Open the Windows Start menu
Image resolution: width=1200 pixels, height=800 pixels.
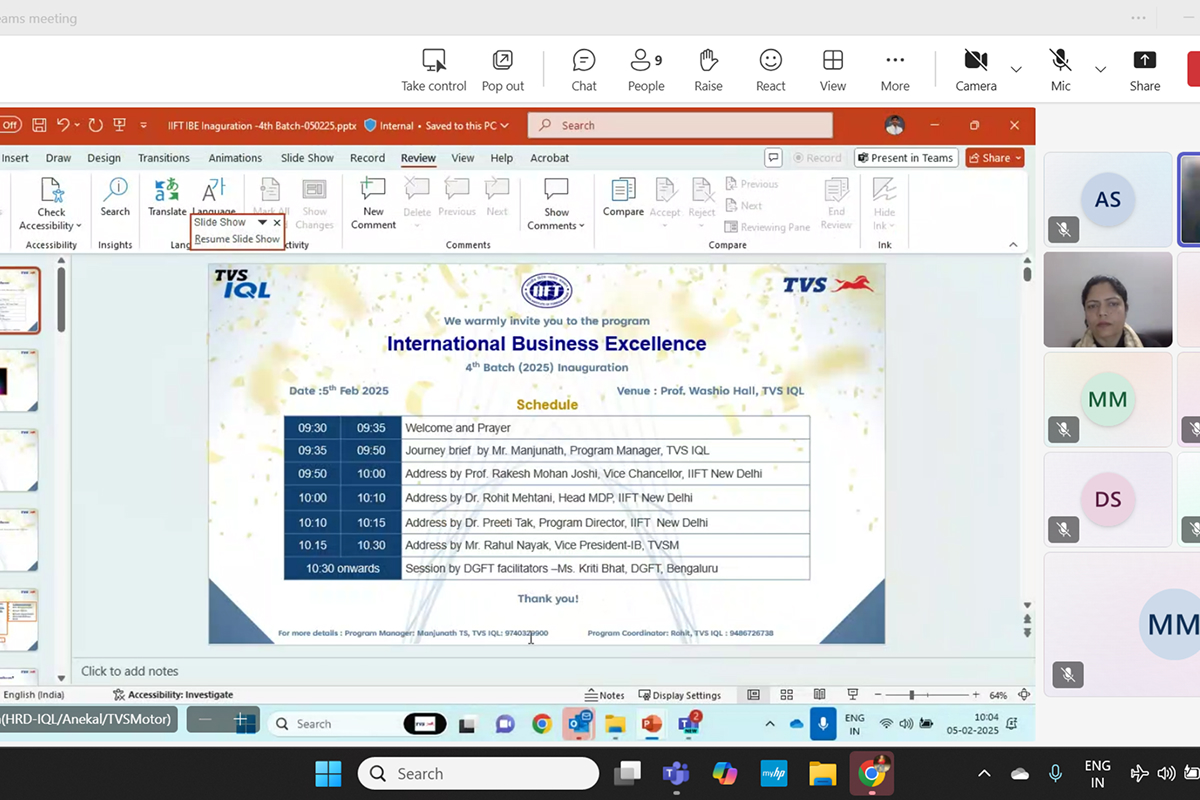pyautogui.click(x=327, y=773)
